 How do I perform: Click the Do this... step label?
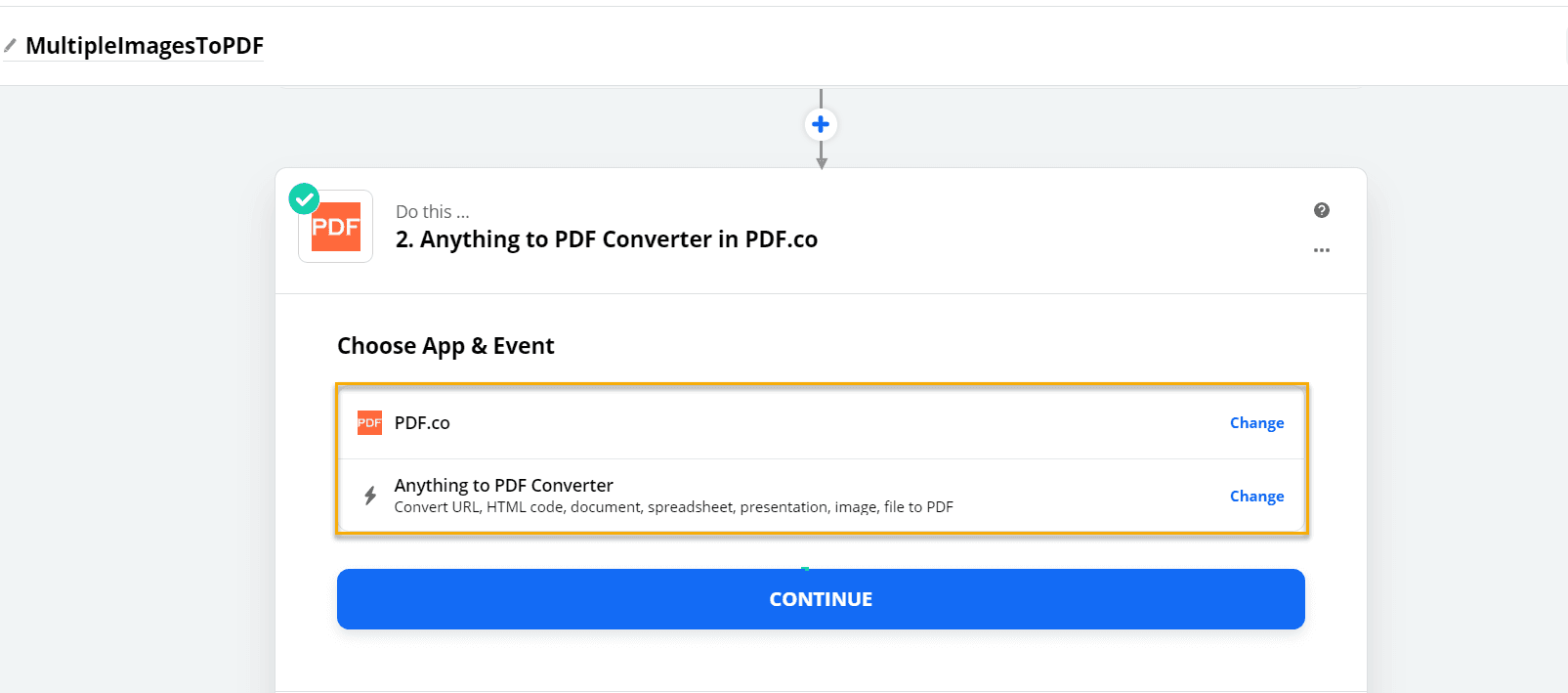coord(432,211)
